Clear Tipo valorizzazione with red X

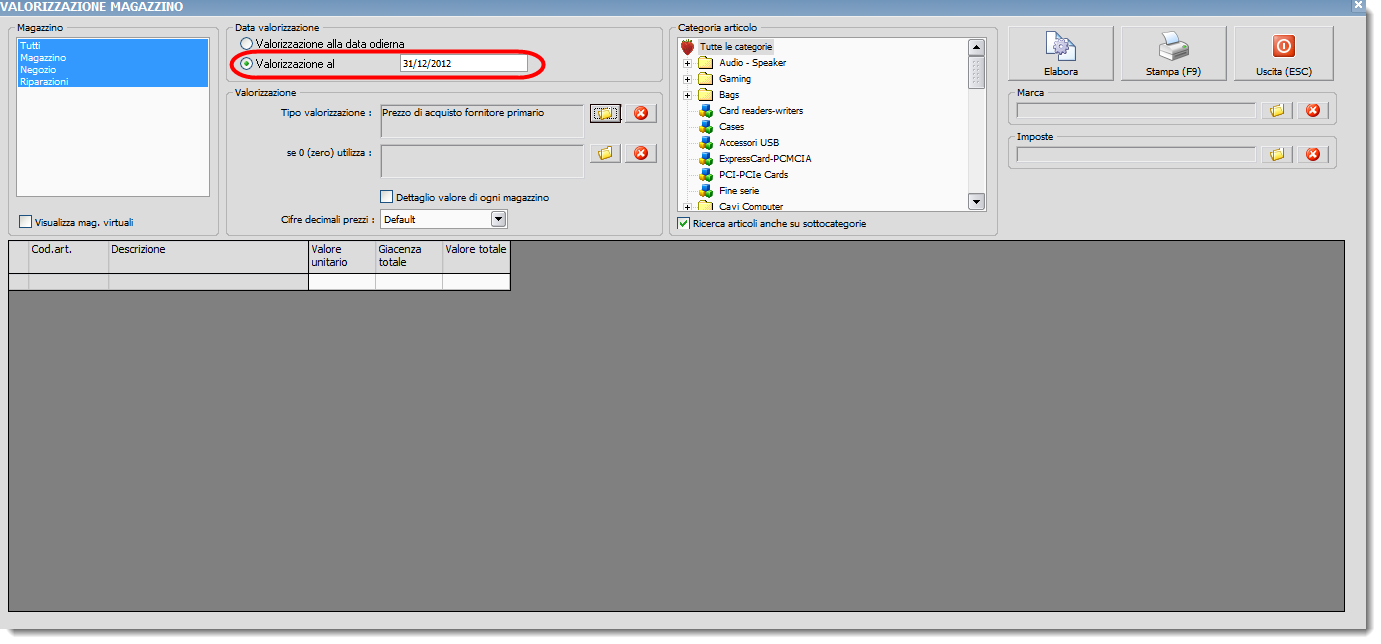641,113
